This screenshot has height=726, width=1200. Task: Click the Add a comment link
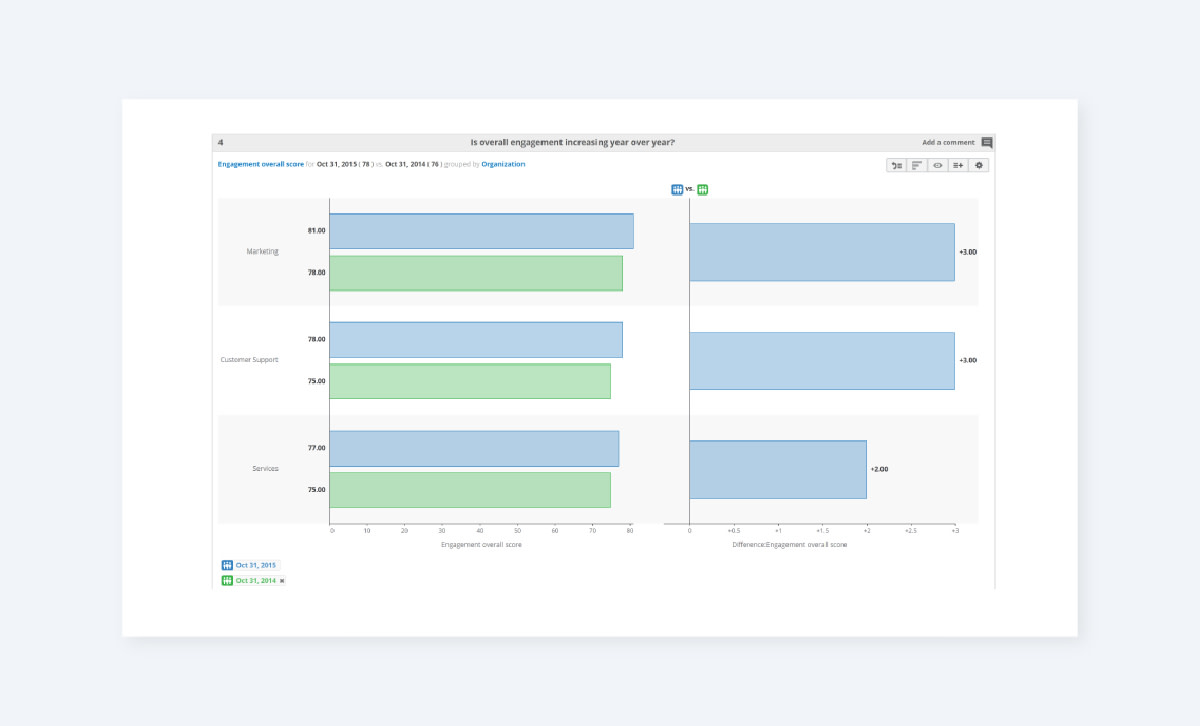pos(948,143)
